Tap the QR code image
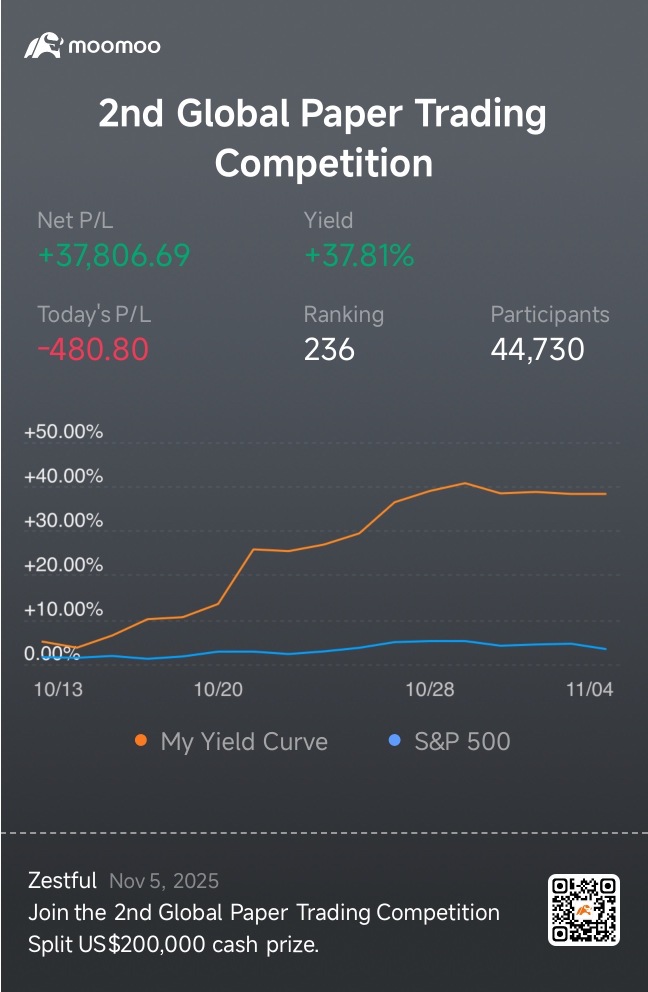648x992 pixels. coord(584,909)
